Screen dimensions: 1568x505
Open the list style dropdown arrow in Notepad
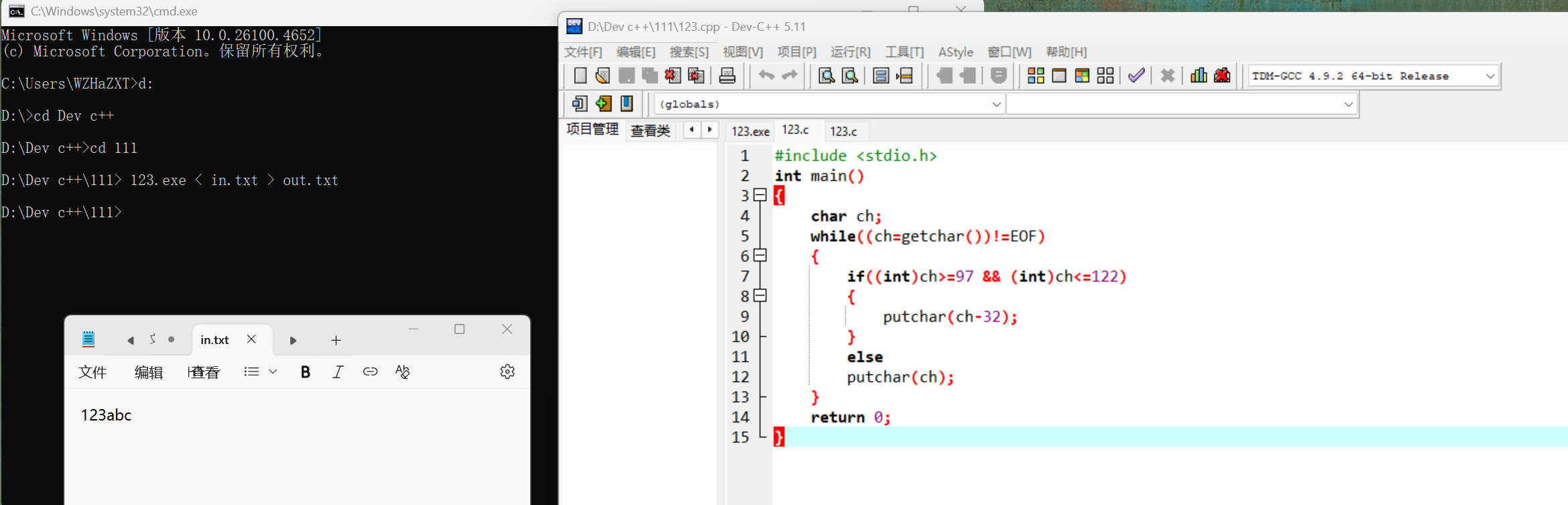point(273,372)
